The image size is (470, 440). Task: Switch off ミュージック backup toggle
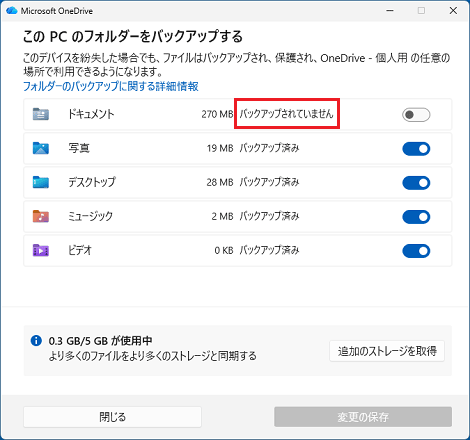tap(416, 217)
